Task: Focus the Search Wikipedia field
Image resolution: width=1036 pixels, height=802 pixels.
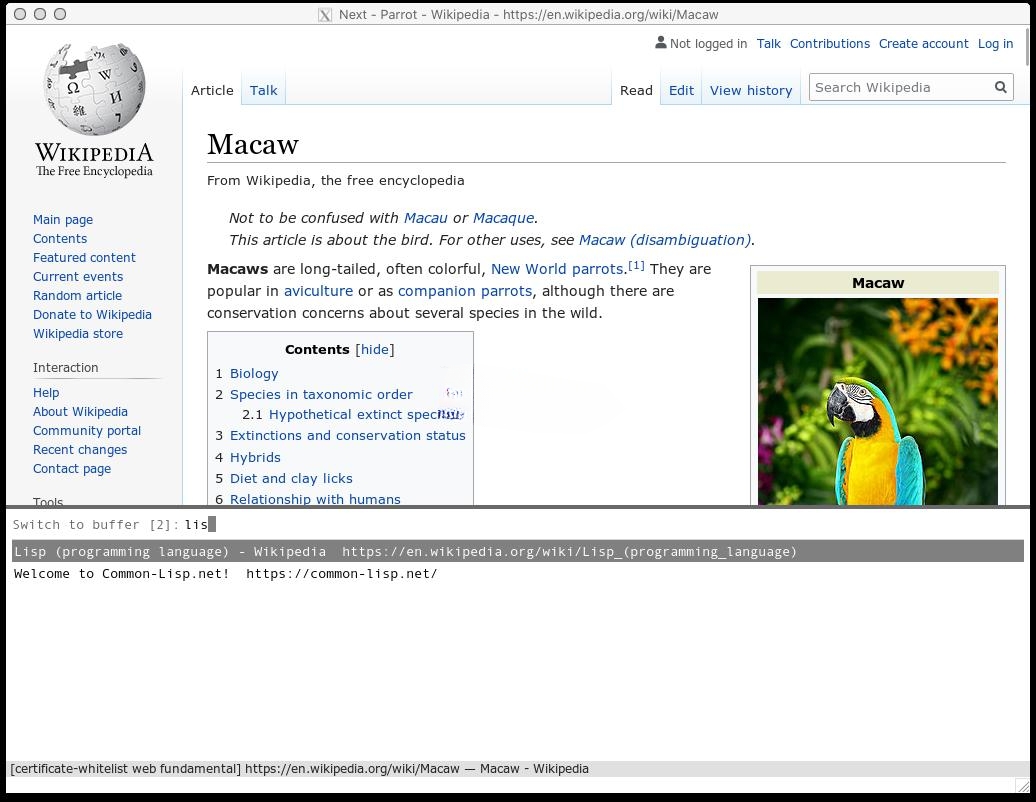Action: [x=898, y=88]
